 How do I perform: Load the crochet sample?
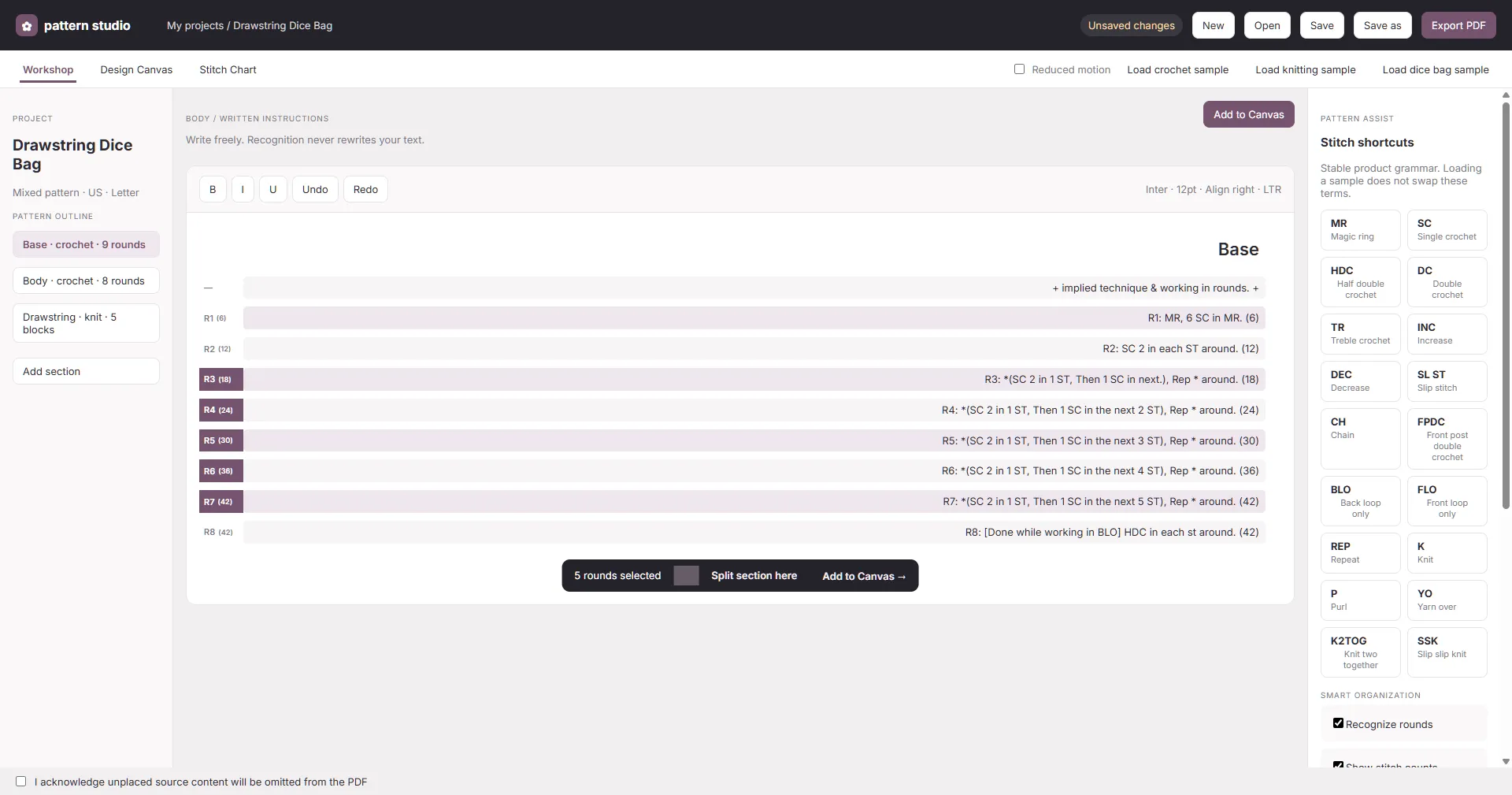(1177, 69)
